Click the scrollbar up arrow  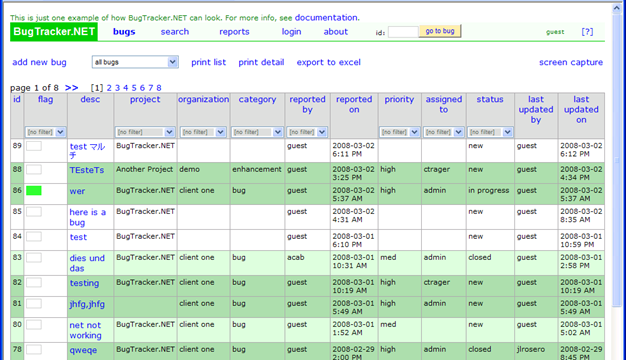(x=617, y=8)
